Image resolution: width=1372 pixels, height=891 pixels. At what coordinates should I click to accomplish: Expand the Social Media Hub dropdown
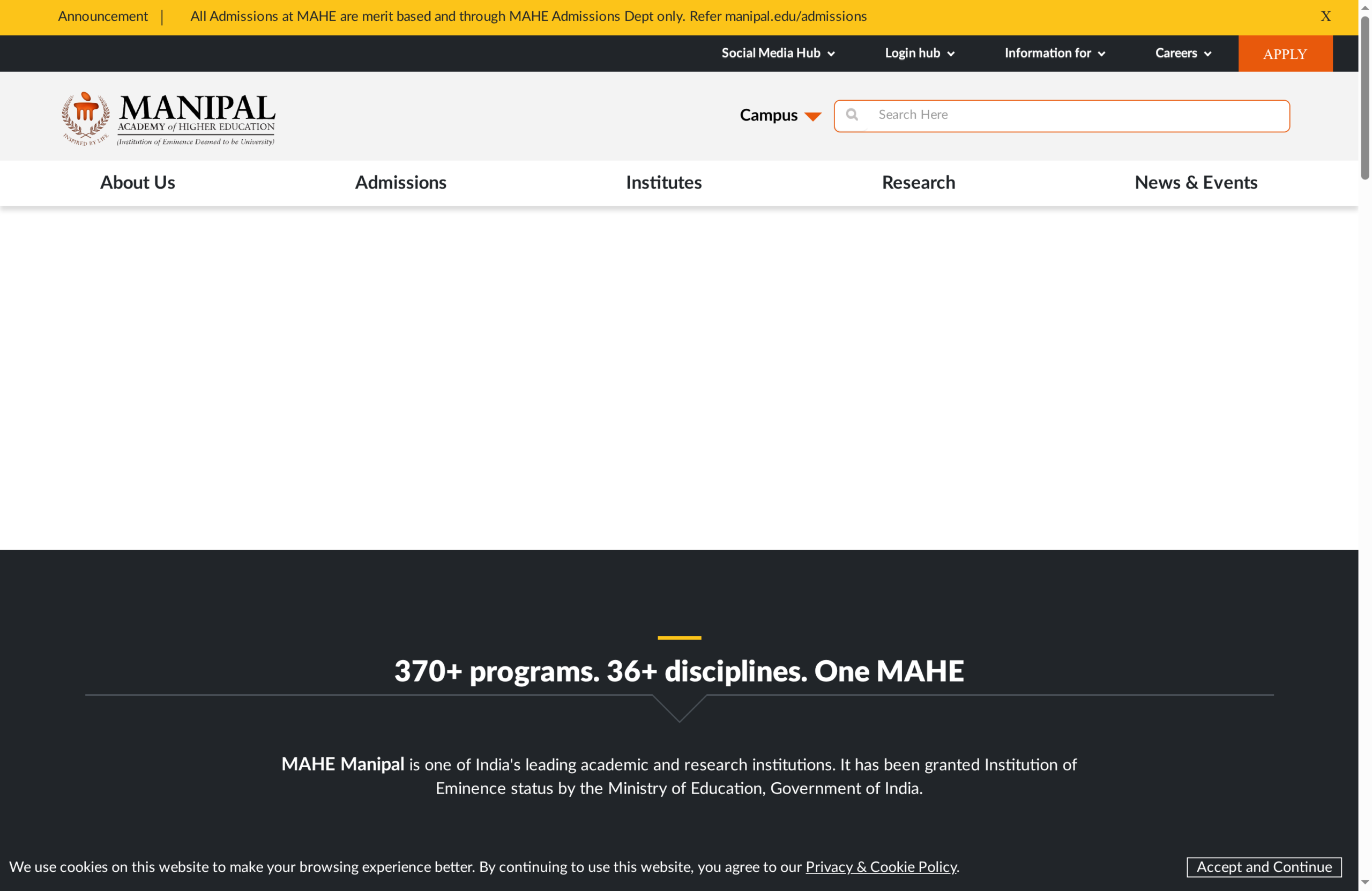(778, 53)
